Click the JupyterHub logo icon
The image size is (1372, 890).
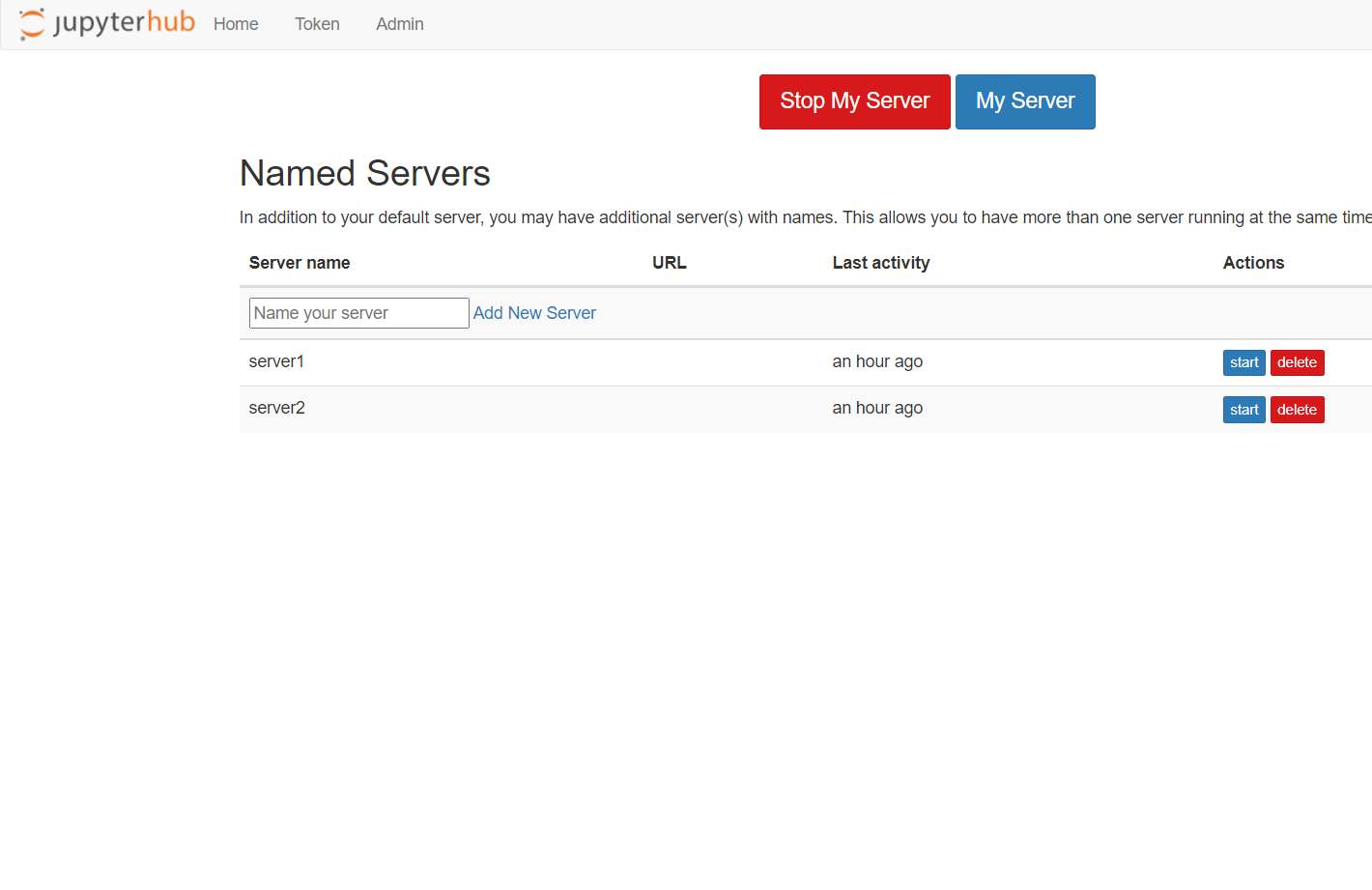tap(30, 23)
